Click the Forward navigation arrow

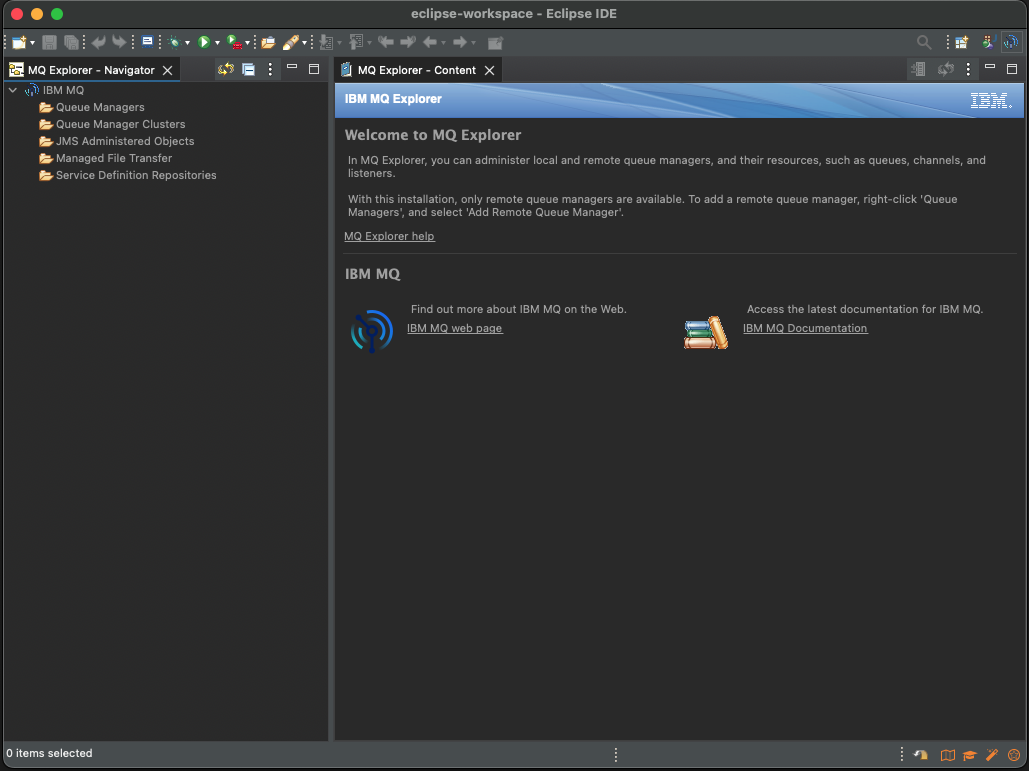pos(460,43)
